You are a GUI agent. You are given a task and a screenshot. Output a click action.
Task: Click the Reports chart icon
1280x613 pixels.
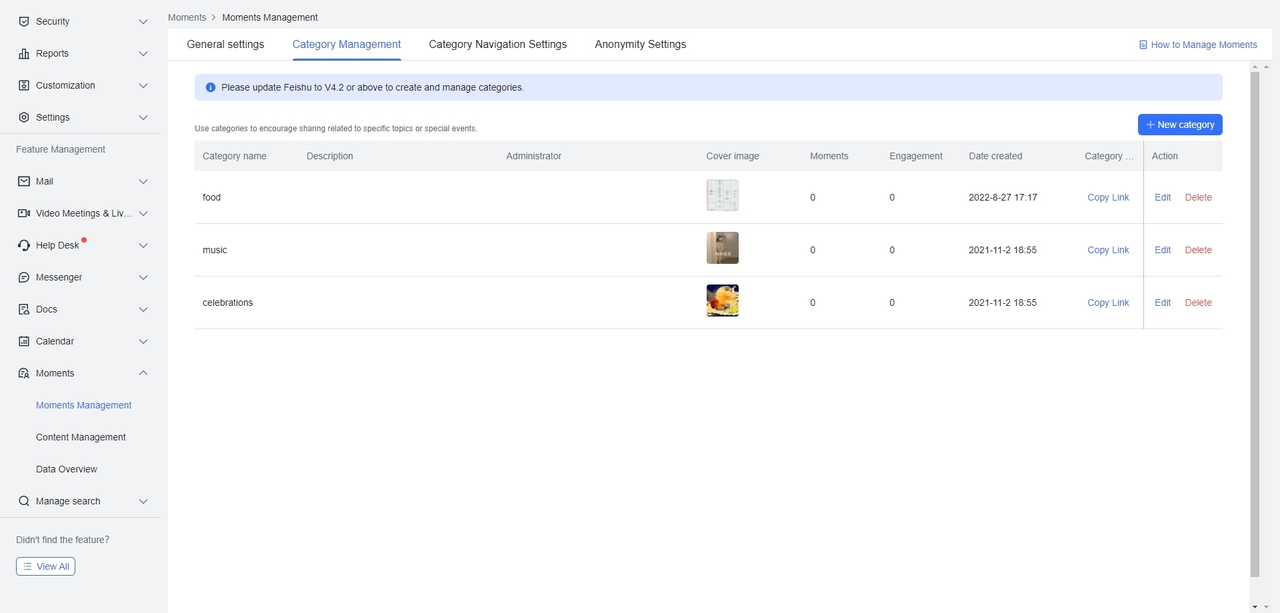coord(24,53)
